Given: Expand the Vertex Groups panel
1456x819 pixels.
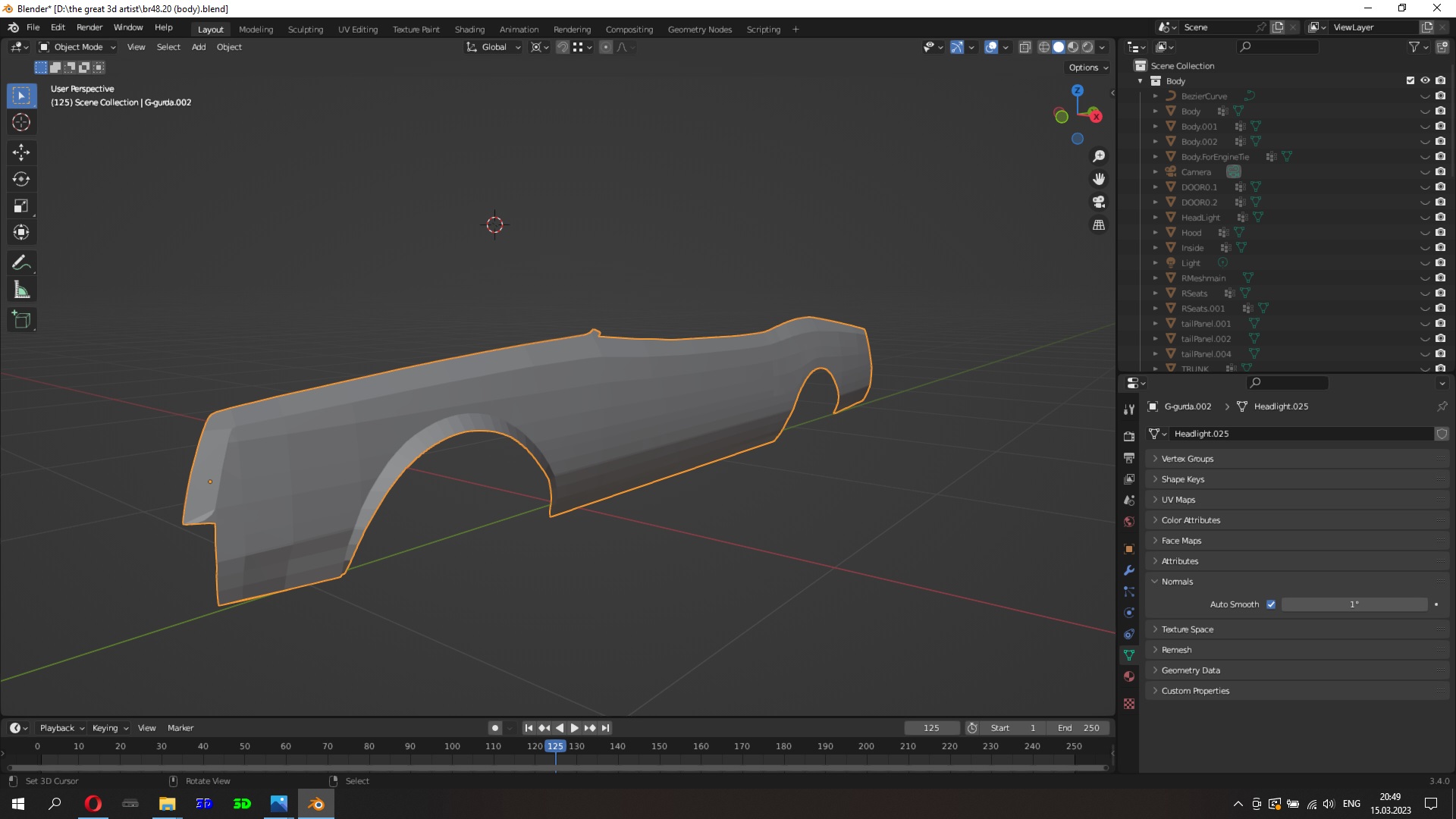Looking at the screenshot, I should pyautogui.click(x=1187, y=459).
